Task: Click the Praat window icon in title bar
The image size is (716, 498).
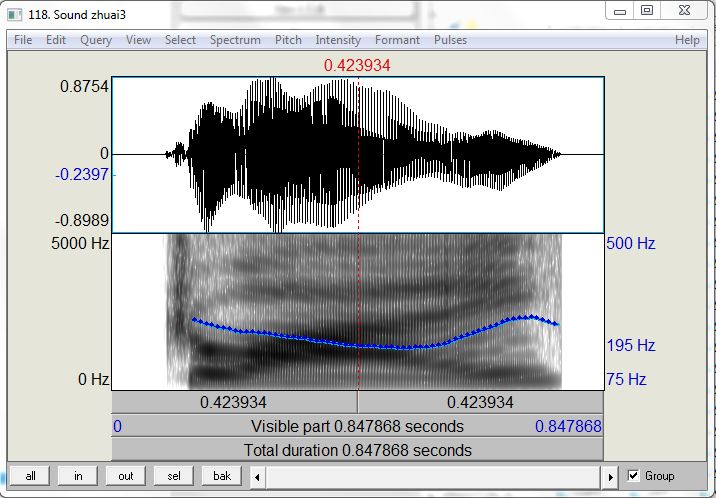Action: (15, 15)
